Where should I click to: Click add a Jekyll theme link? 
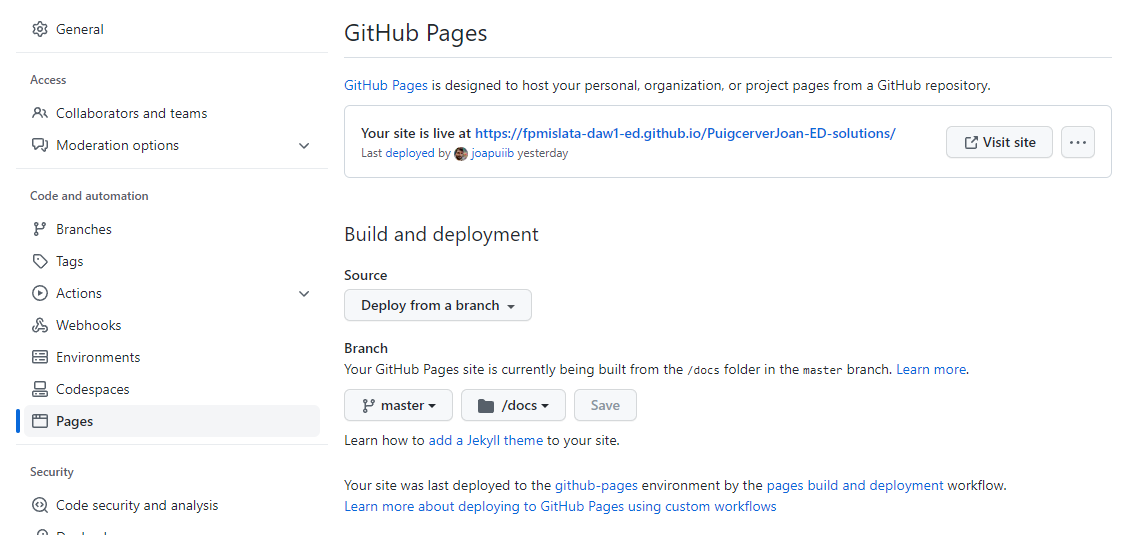(x=486, y=440)
